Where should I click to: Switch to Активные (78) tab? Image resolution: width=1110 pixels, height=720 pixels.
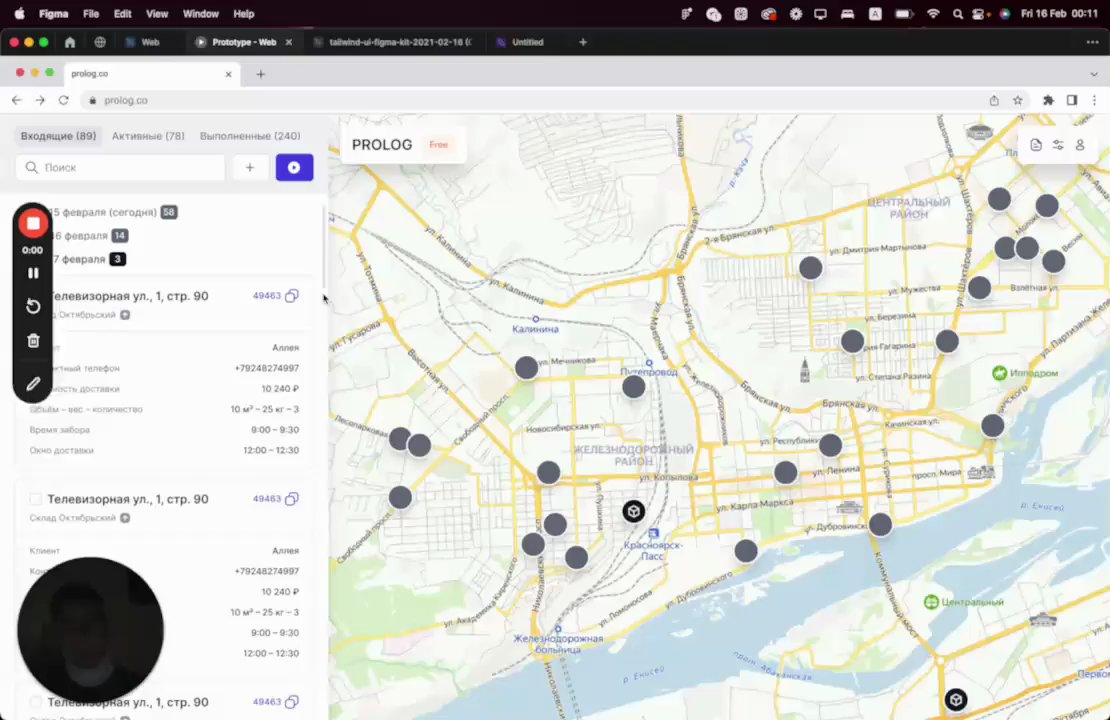148,136
